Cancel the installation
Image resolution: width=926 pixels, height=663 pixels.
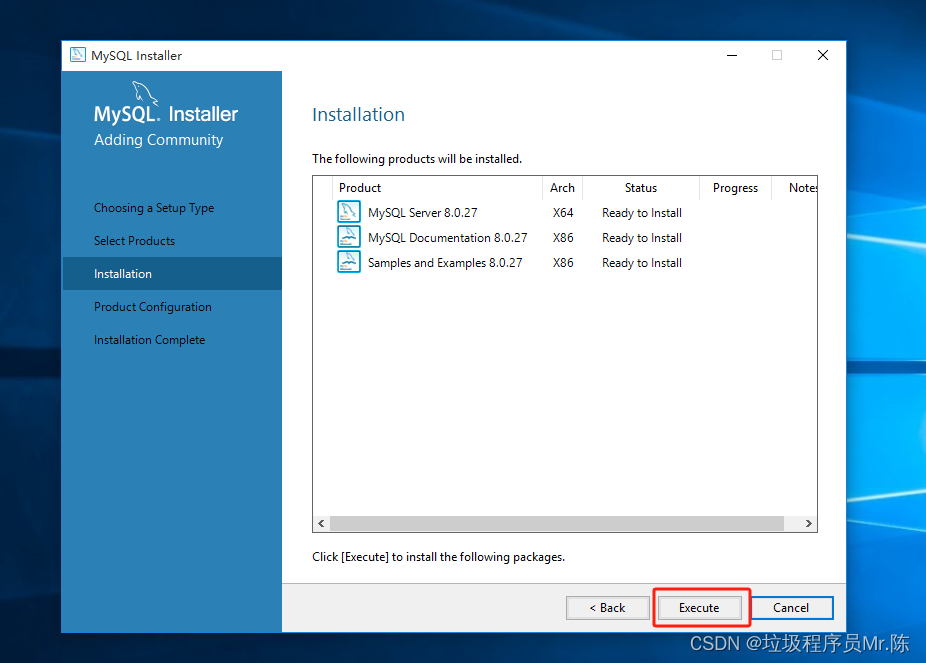pyautogui.click(x=791, y=608)
